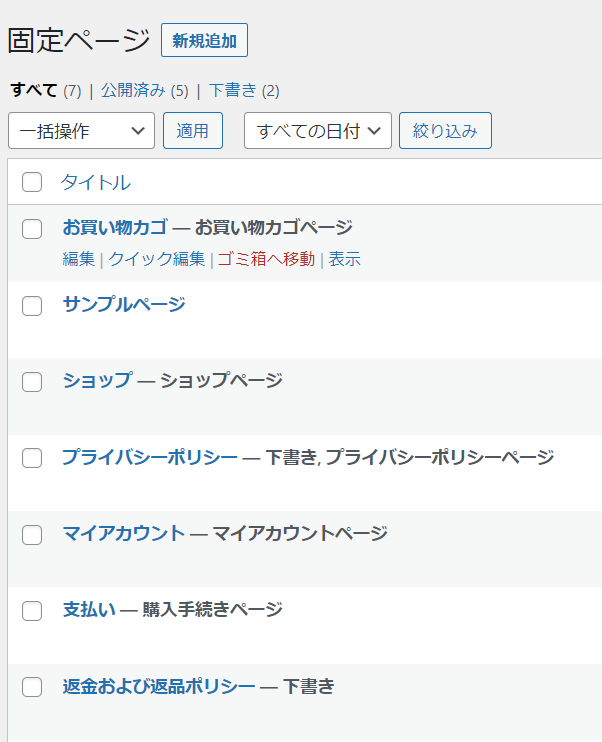Click the 新規追加 button

[x=204, y=40]
